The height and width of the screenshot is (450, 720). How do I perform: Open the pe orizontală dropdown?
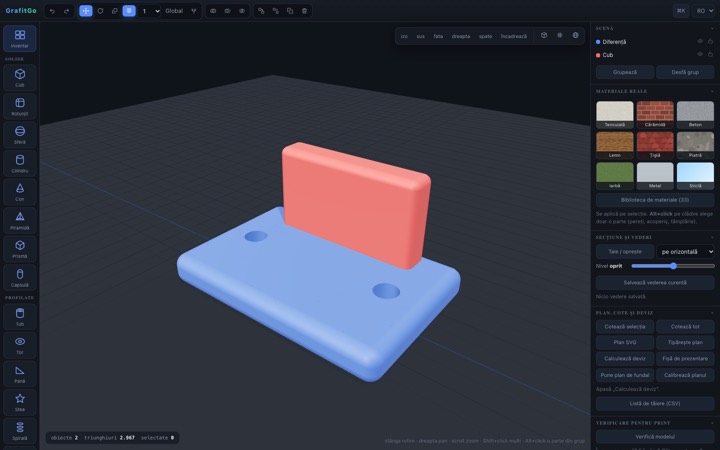tap(686, 252)
